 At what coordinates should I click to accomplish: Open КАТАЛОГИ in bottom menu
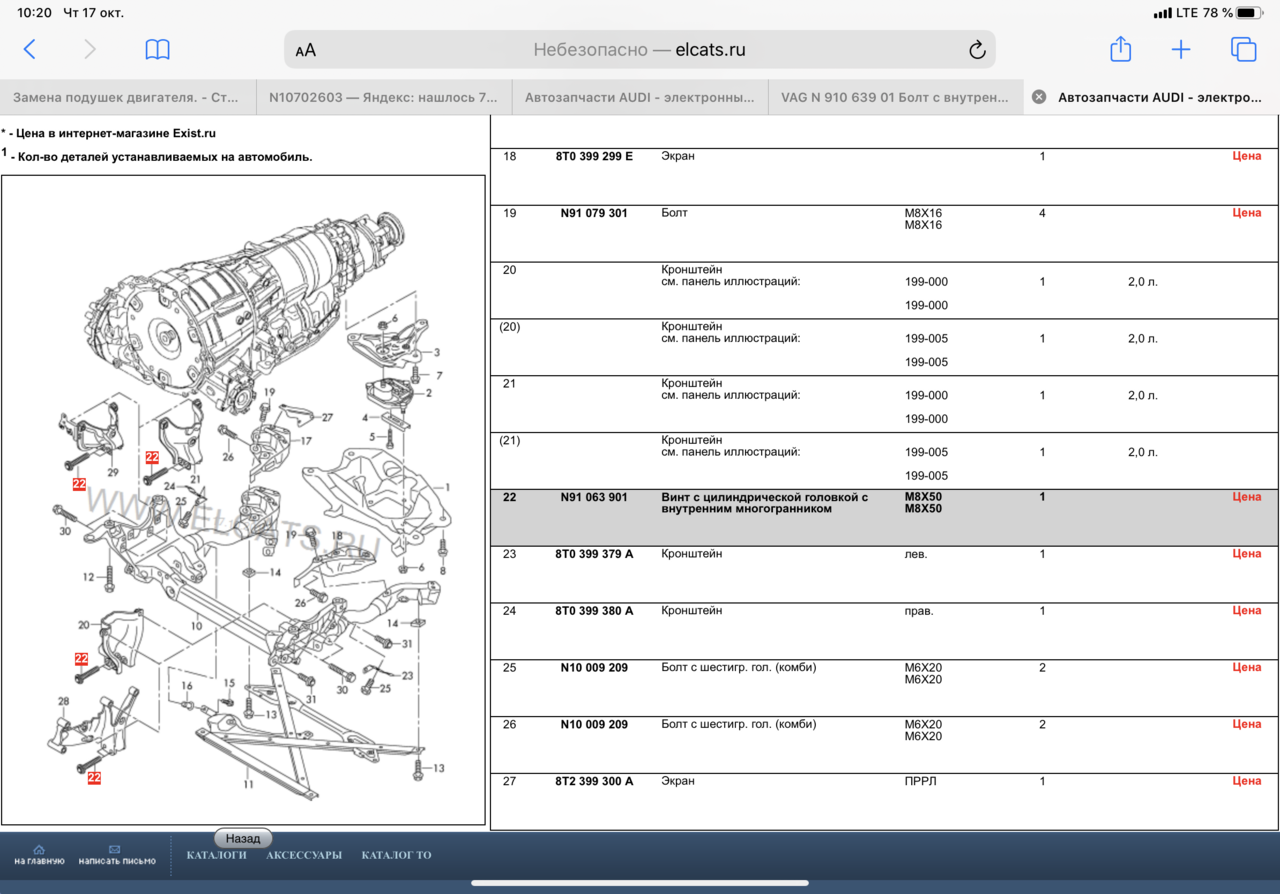point(216,855)
